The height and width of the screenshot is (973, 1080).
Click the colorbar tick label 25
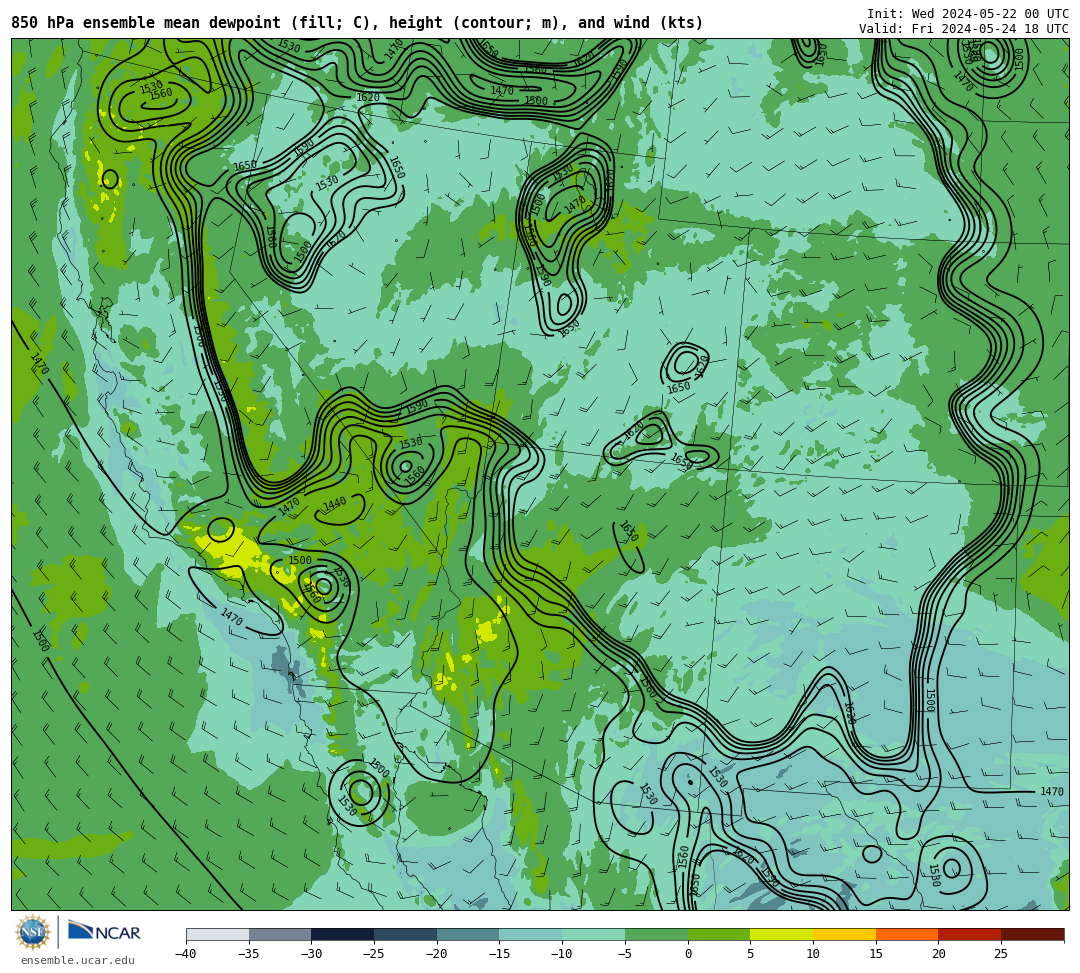pos(1001,954)
